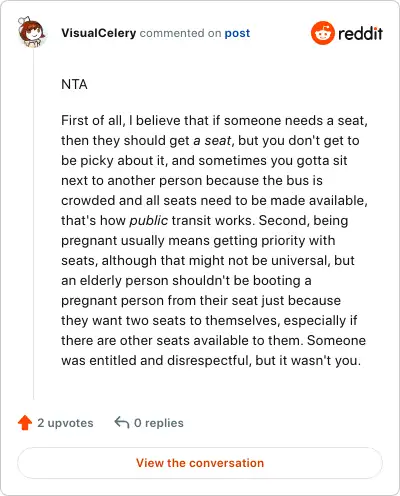Click the reply arrow icon
This screenshot has height=496, width=400.
click(x=122, y=422)
